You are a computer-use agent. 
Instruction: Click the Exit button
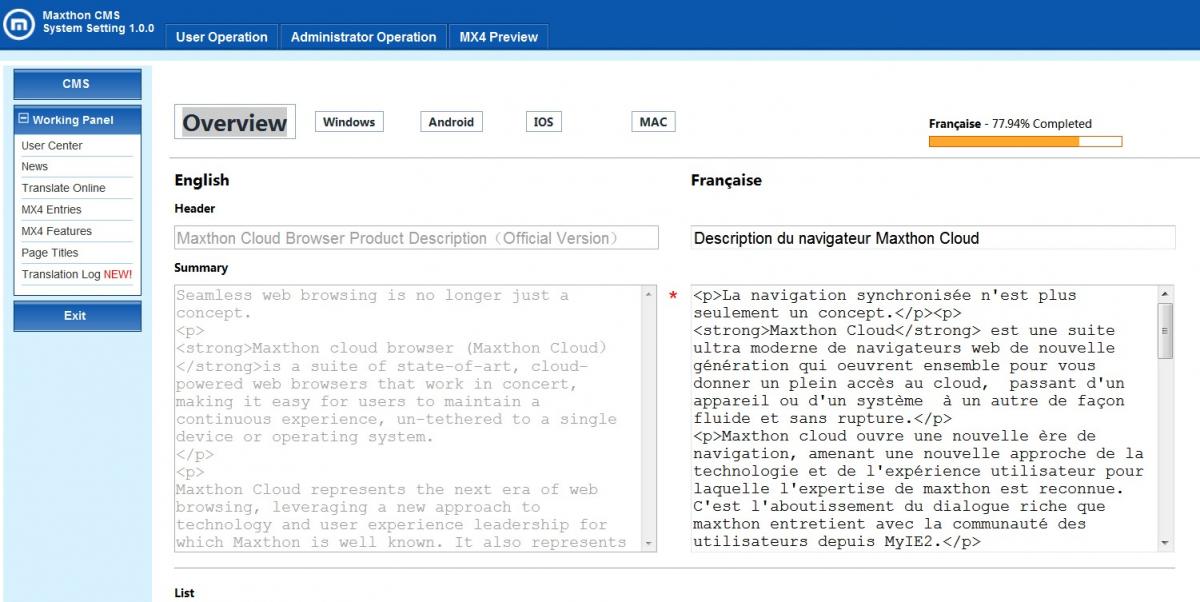click(x=77, y=316)
